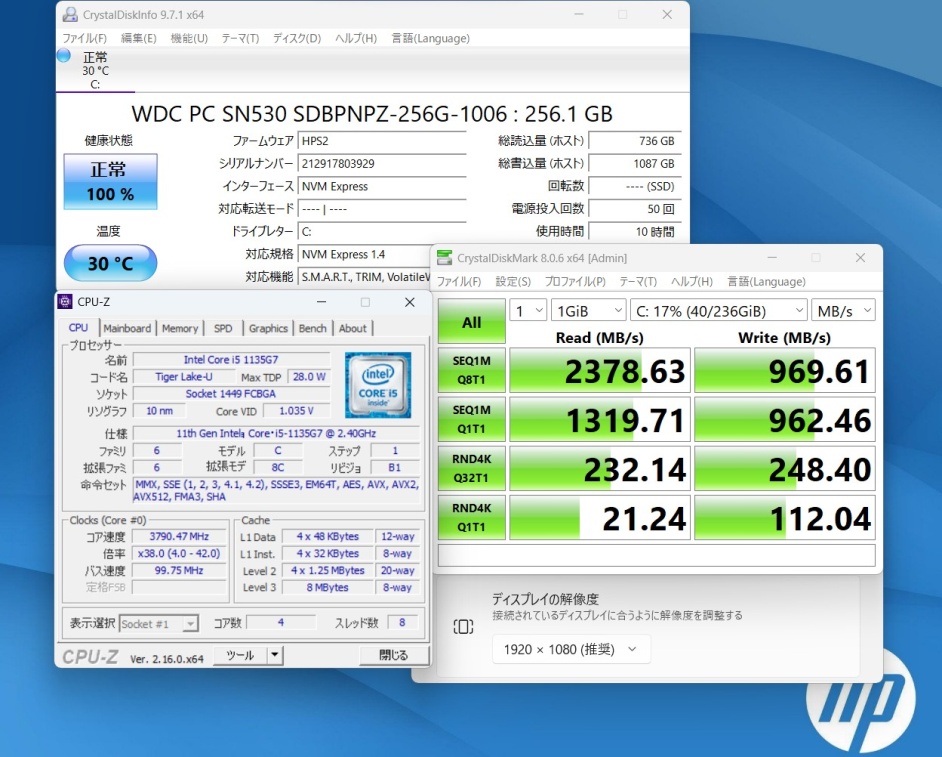The width and height of the screenshot is (942, 757).
Task: Switch to the Bench tab
Action: pos(312,328)
